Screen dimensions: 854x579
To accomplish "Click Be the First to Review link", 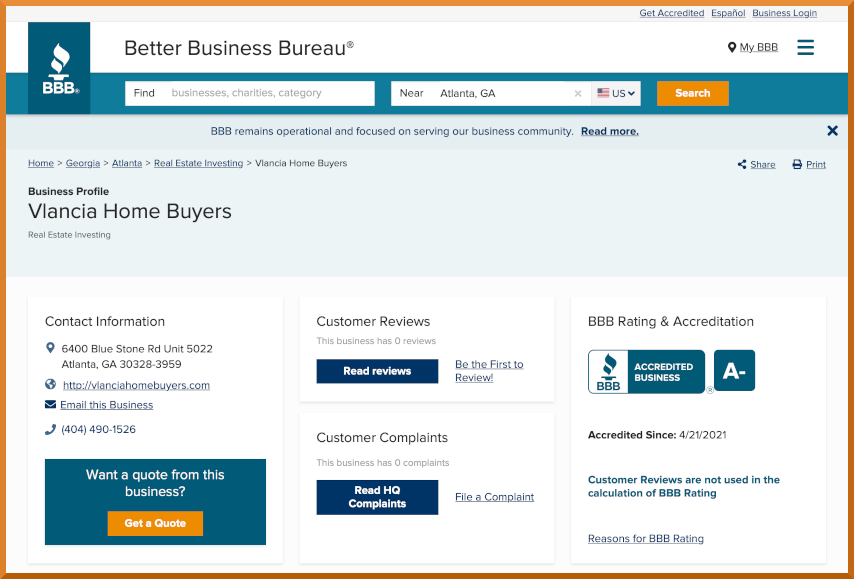I will tap(489, 371).
